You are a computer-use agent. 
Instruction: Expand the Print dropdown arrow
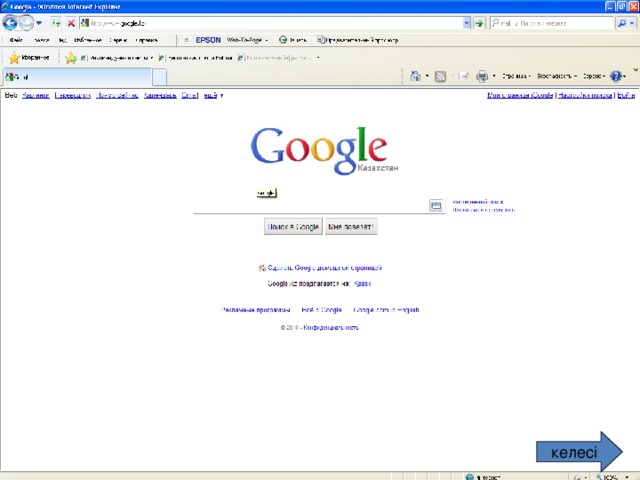tap(494, 76)
